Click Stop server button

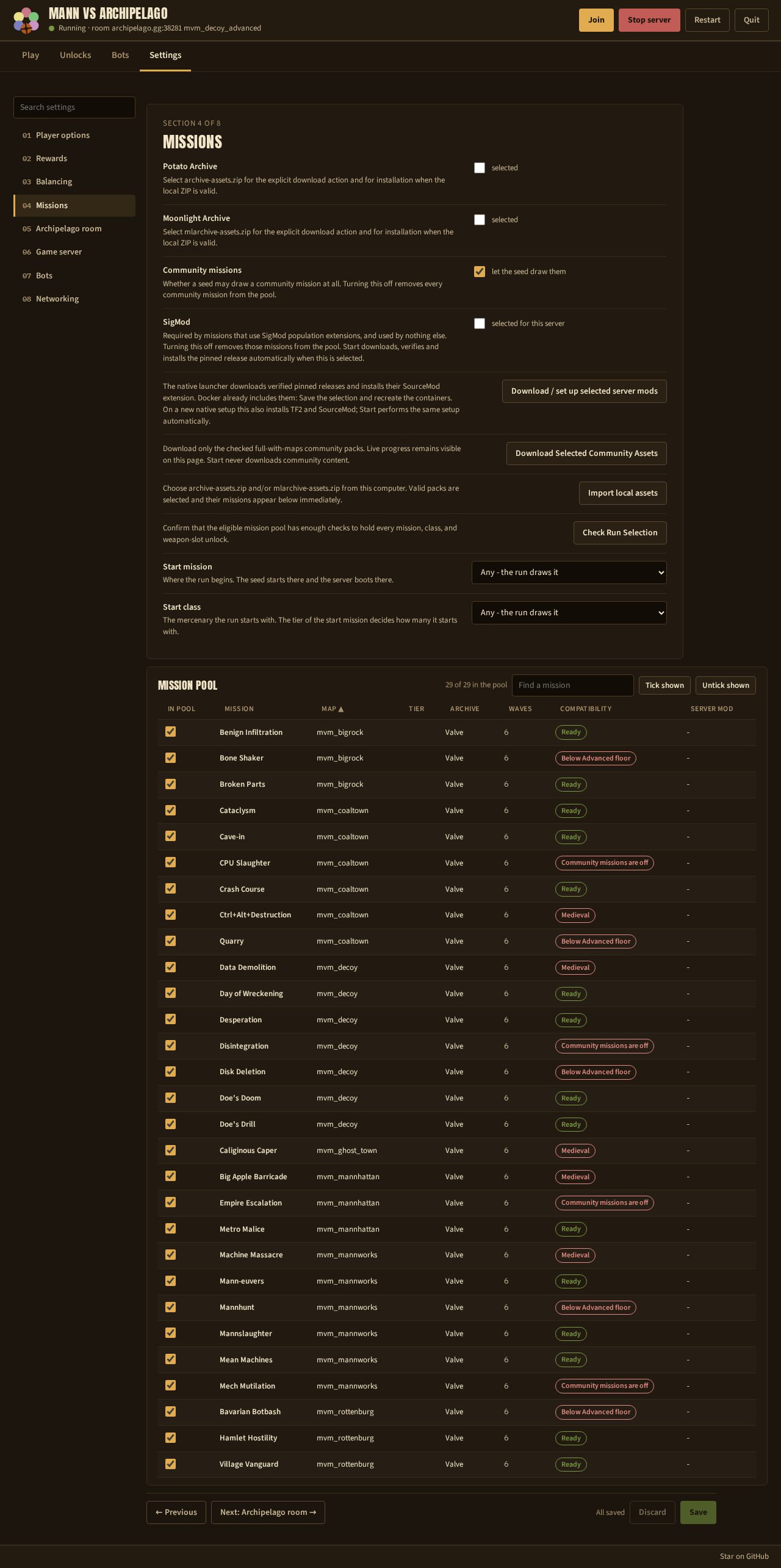[649, 20]
